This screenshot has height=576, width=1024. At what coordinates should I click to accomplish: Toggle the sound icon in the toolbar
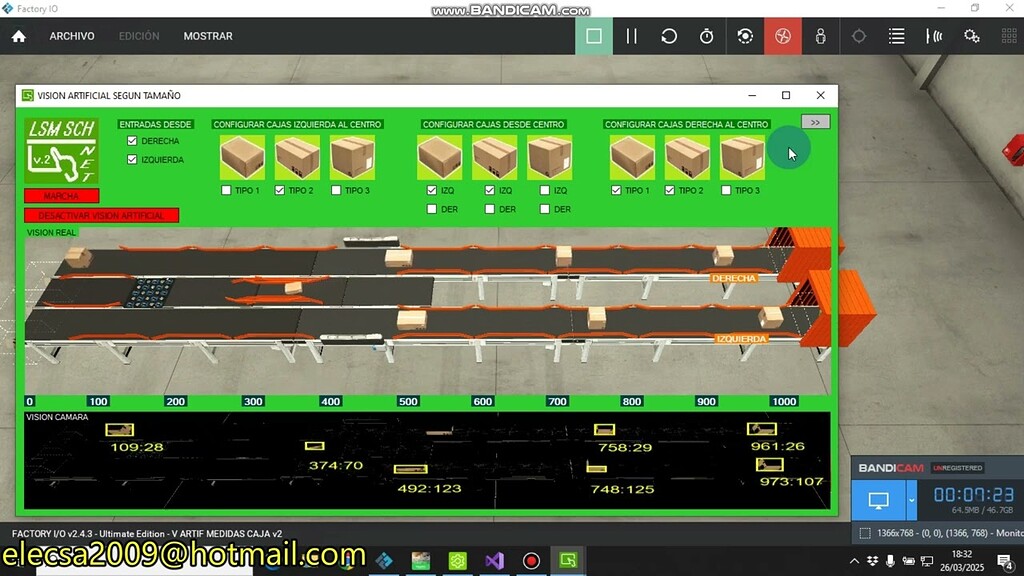tap(933, 35)
